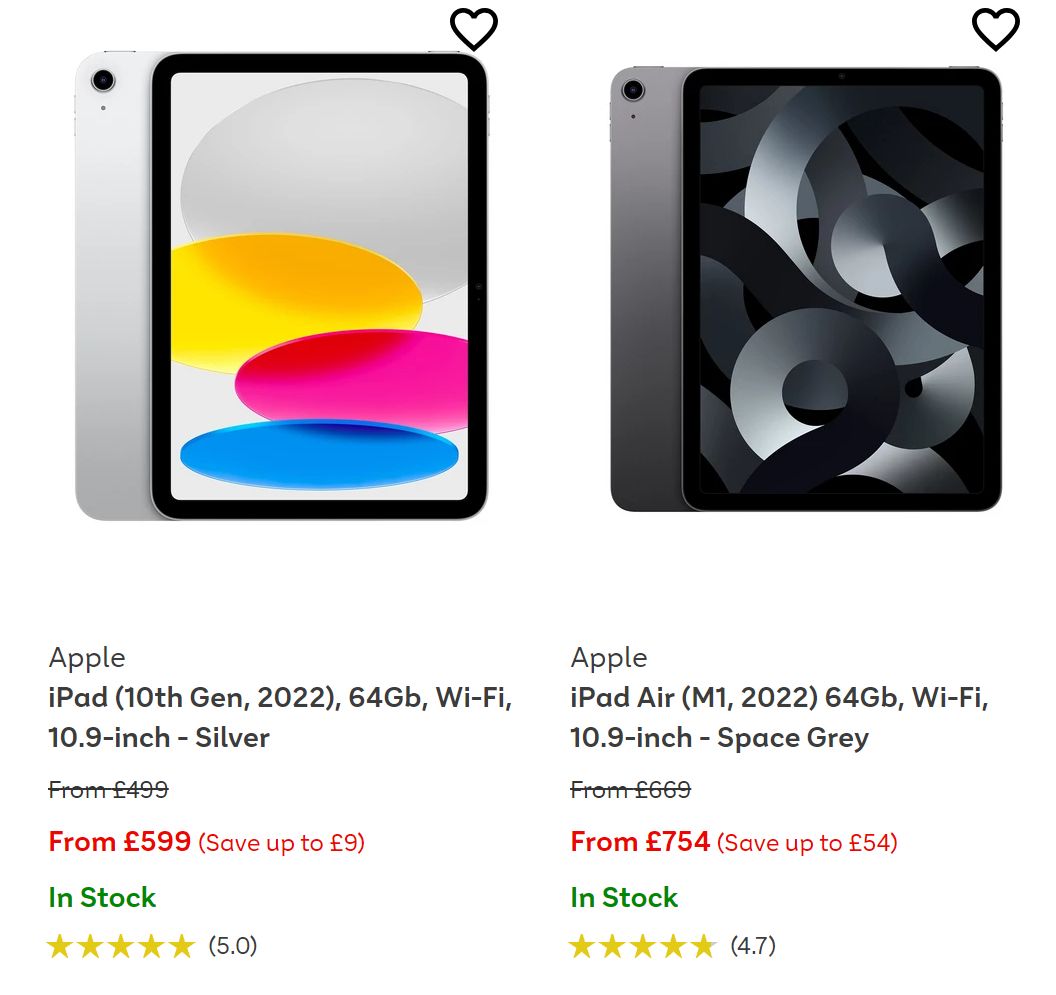Viewport: 1056px width, 995px height.
Task: Open reviews via the (4.7) rating count
Action: pos(757,945)
